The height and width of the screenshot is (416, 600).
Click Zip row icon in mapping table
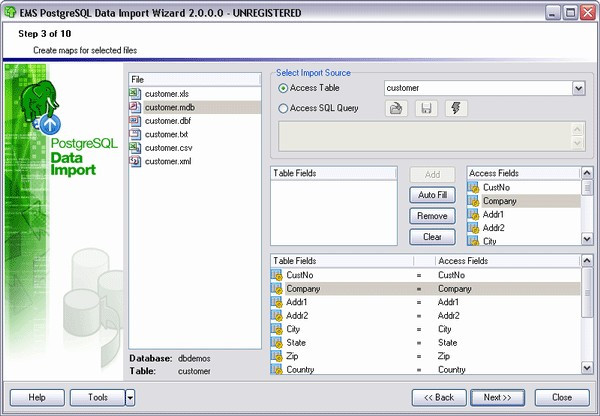click(x=277, y=356)
